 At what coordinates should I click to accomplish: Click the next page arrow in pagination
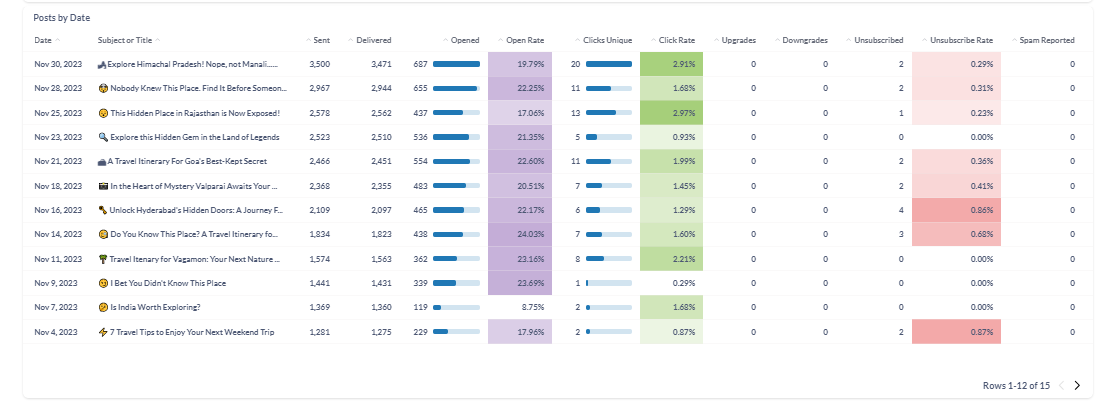[1077, 386]
